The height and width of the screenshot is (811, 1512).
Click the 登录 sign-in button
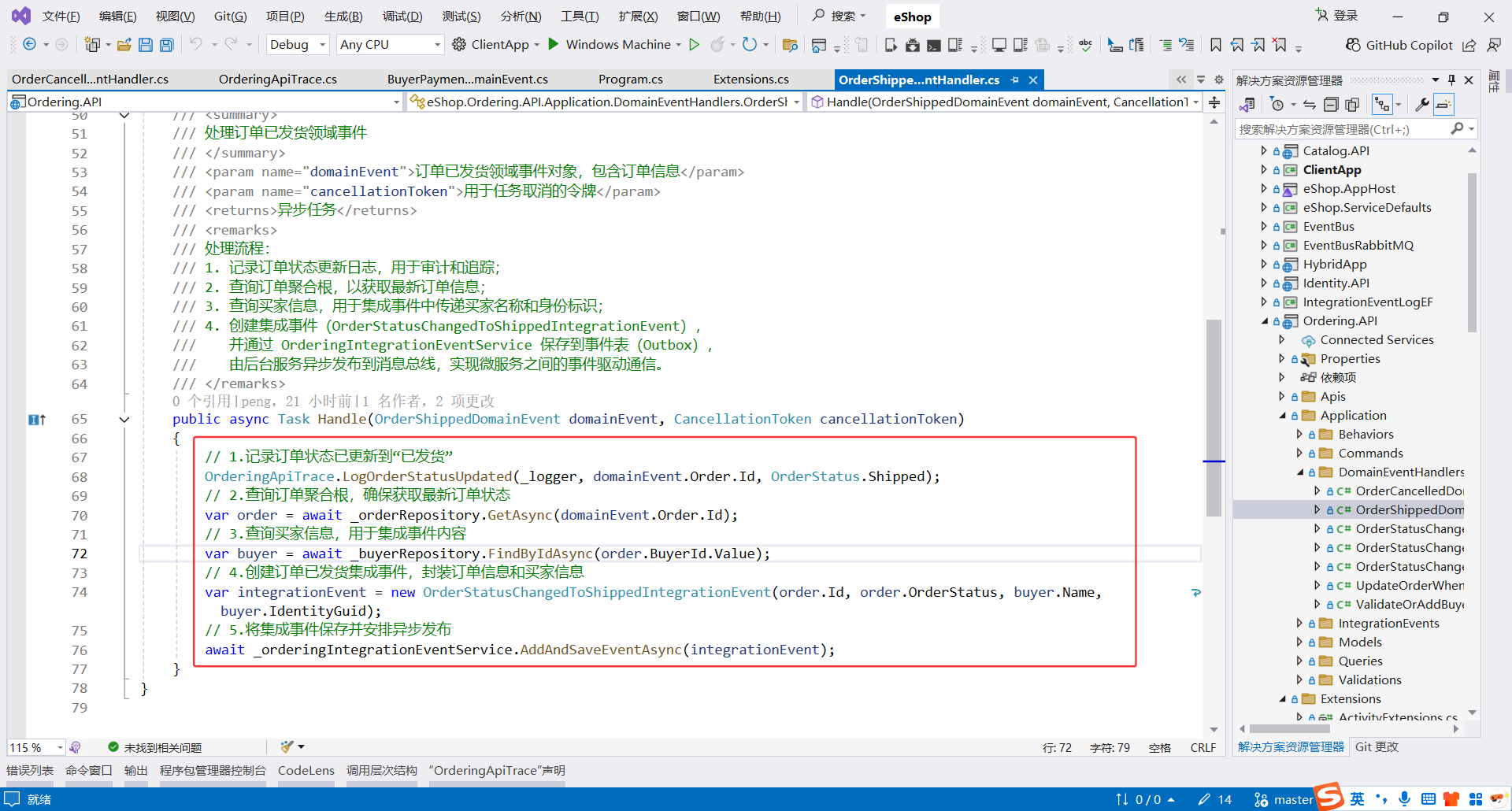click(x=1336, y=16)
